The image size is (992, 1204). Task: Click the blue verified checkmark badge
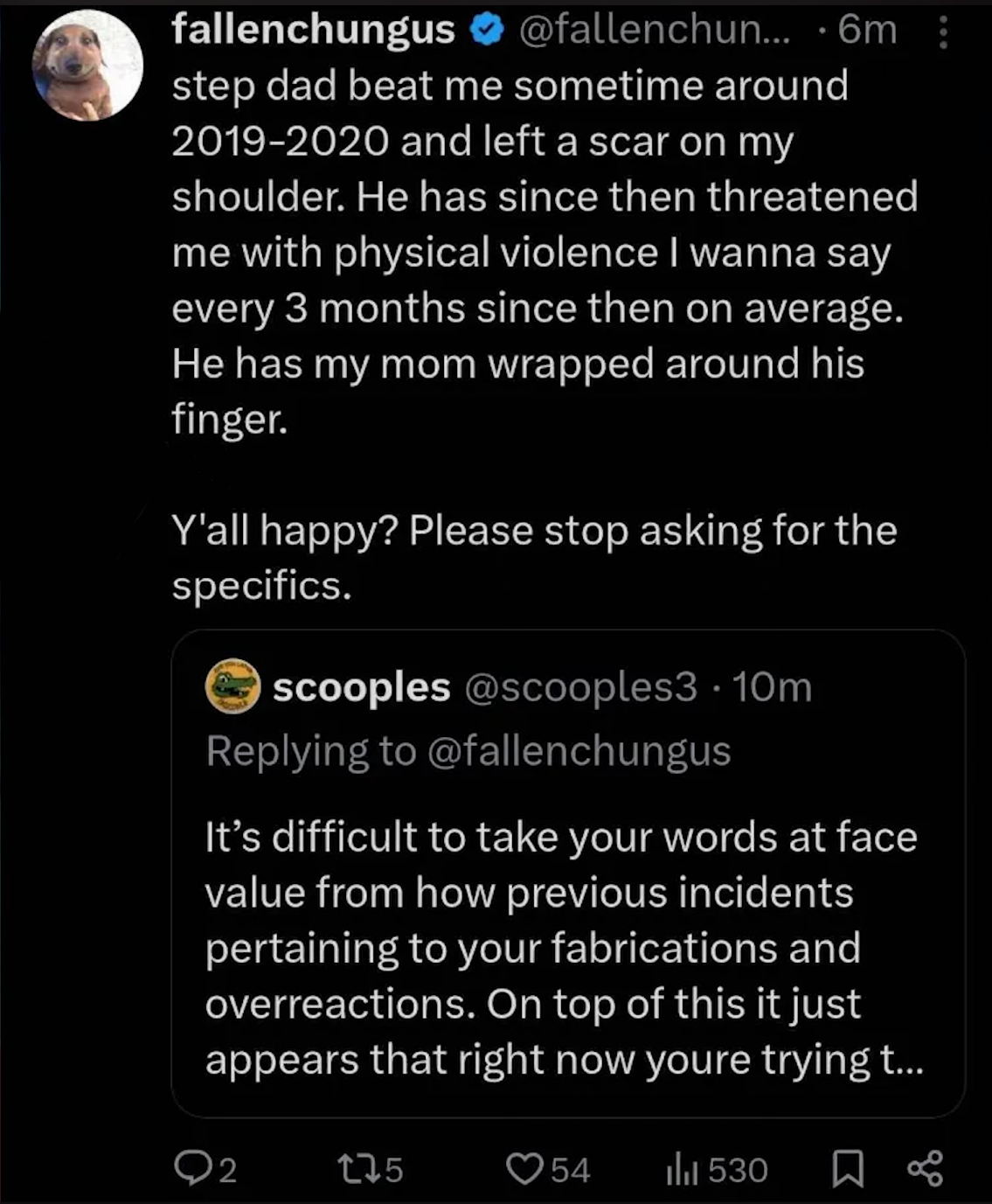point(487,31)
